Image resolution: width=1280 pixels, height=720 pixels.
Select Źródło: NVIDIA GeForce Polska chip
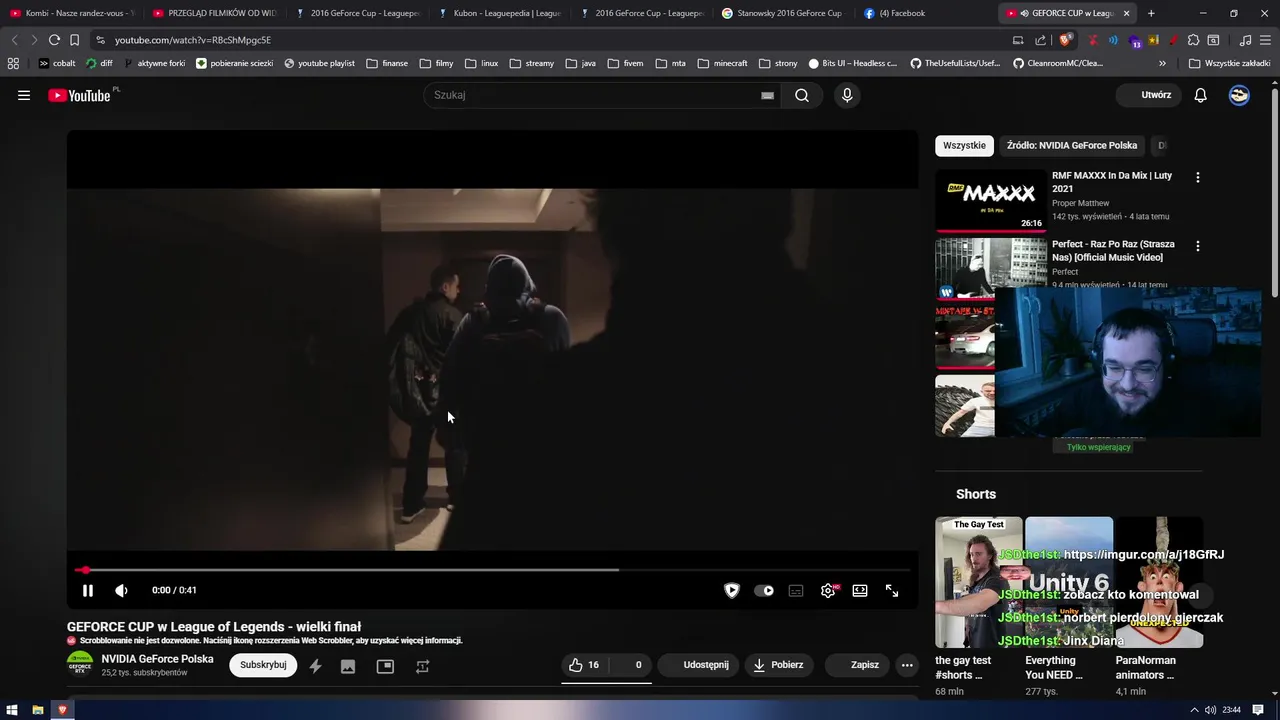click(x=1072, y=146)
